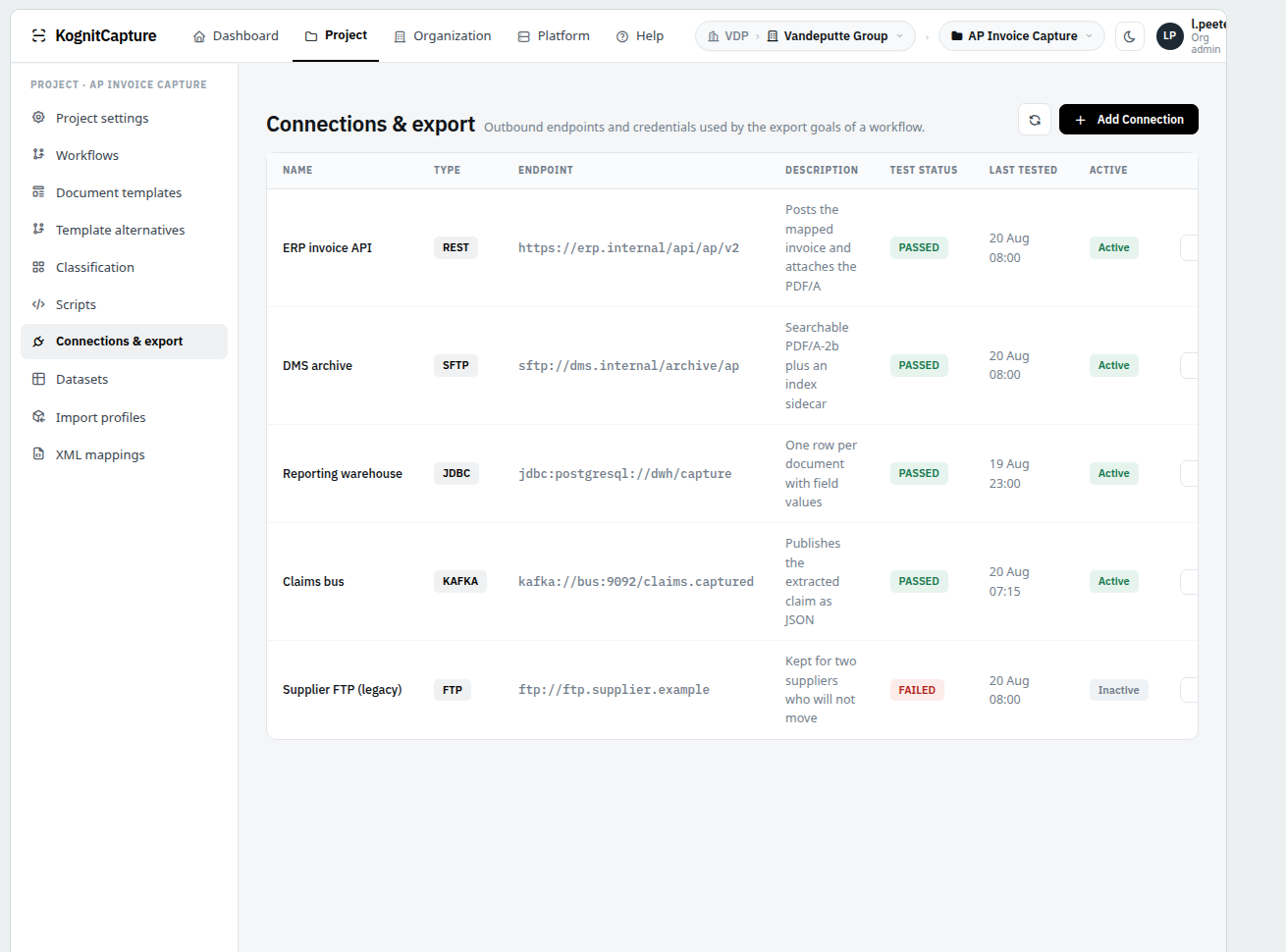Open Datasets in the sidebar
1286x952 pixels.
coord(124,379)
